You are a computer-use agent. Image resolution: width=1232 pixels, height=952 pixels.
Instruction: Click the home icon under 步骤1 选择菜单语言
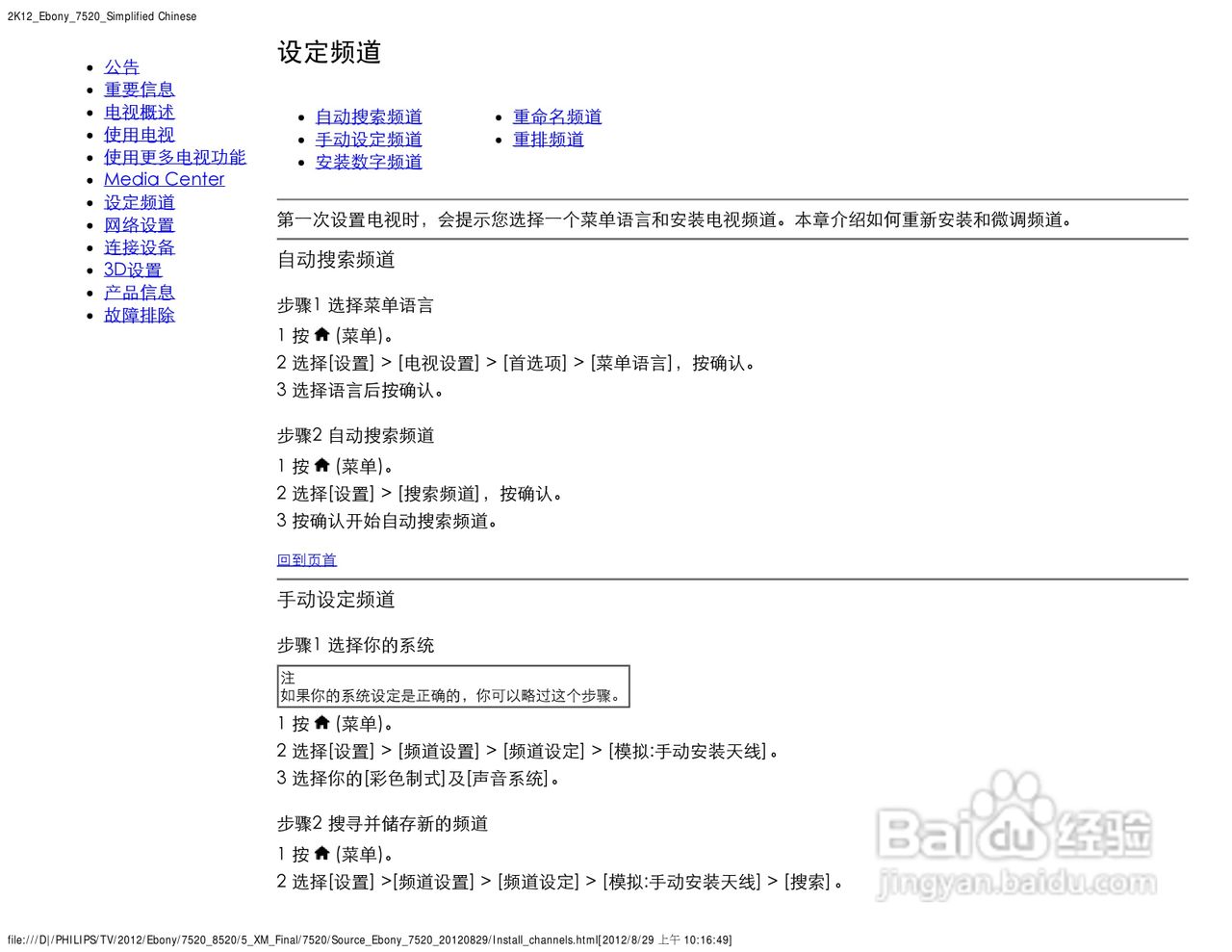pyautogui.click(x=321, y=334)
